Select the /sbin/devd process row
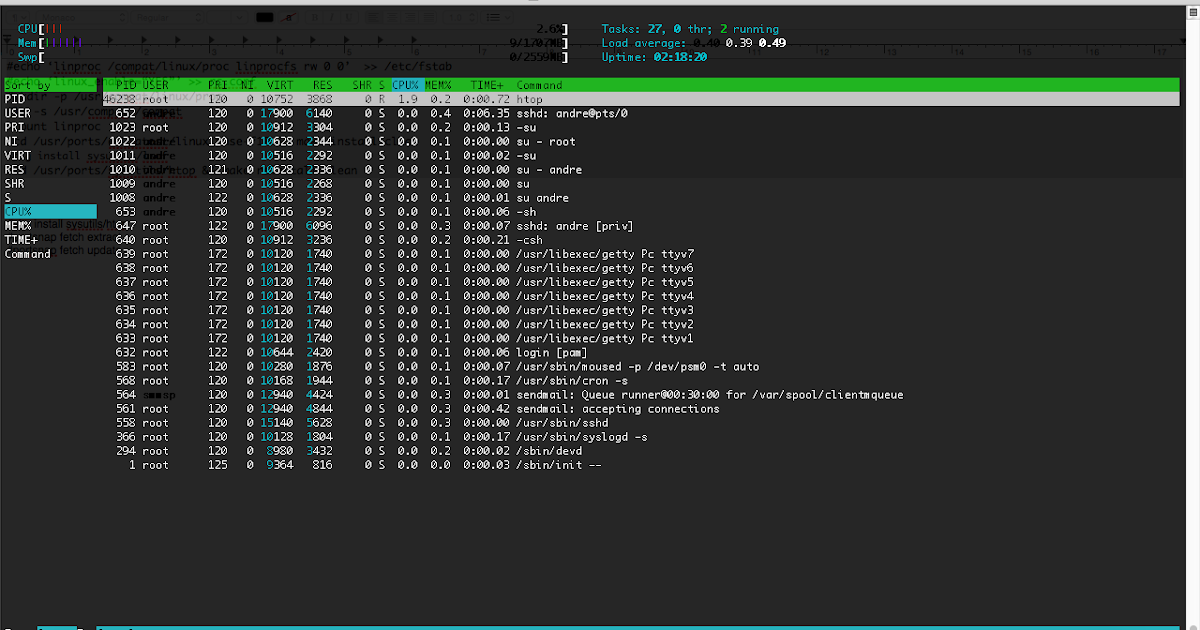 pyautogui.click(x=640, y=451)
